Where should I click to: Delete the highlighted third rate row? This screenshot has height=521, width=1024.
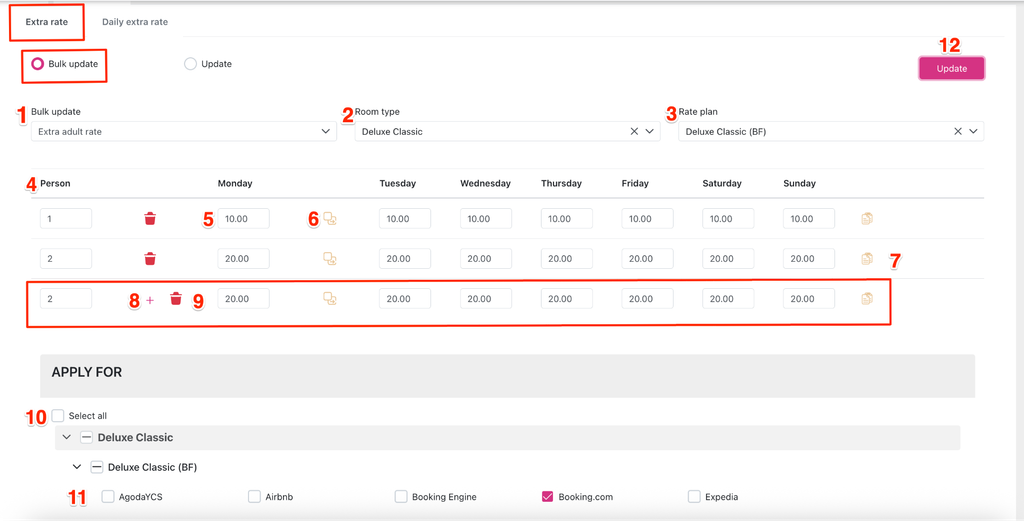click(x=176, y=299)
